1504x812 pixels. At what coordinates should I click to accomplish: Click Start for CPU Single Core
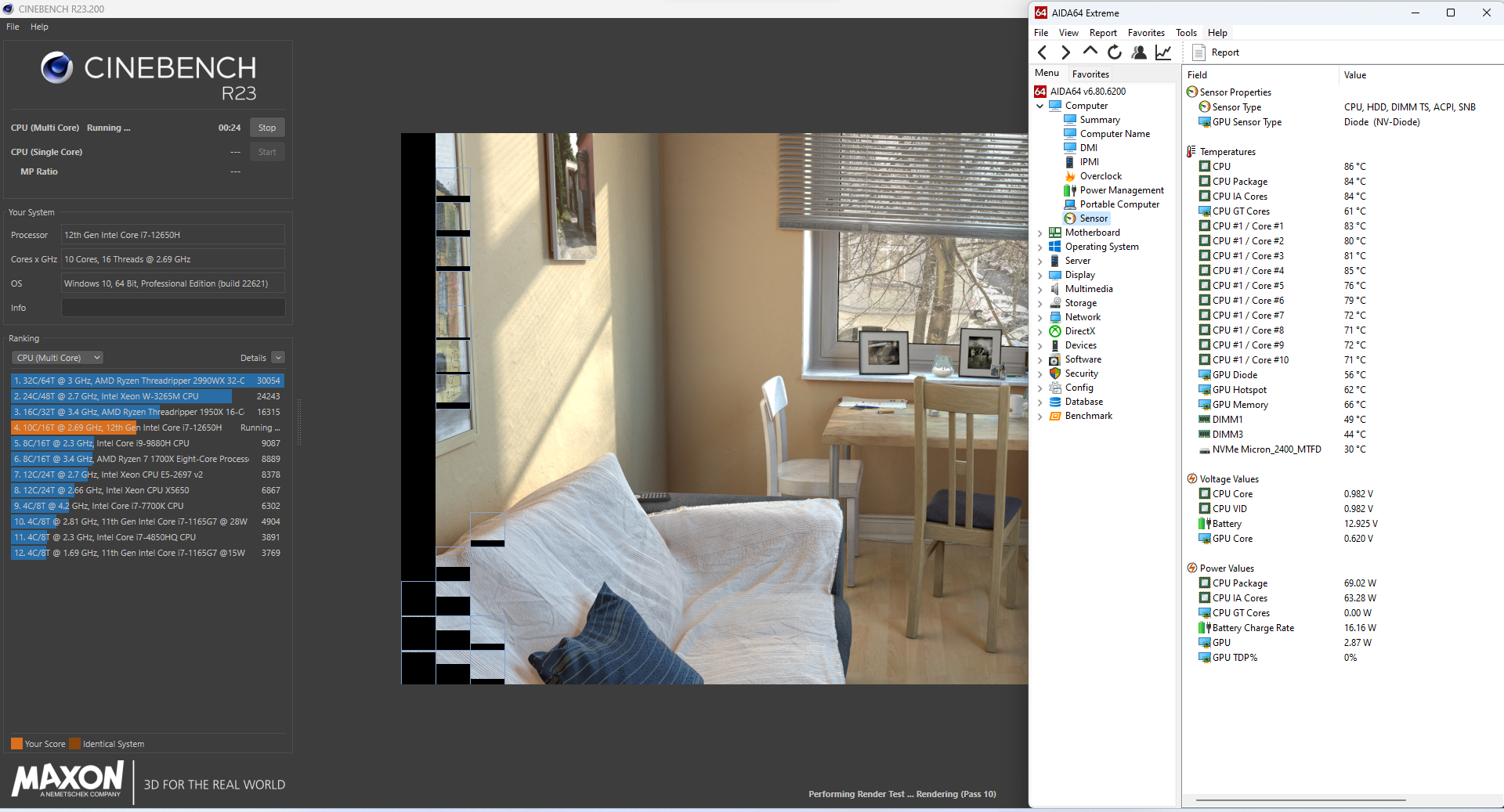pos(267,152)
